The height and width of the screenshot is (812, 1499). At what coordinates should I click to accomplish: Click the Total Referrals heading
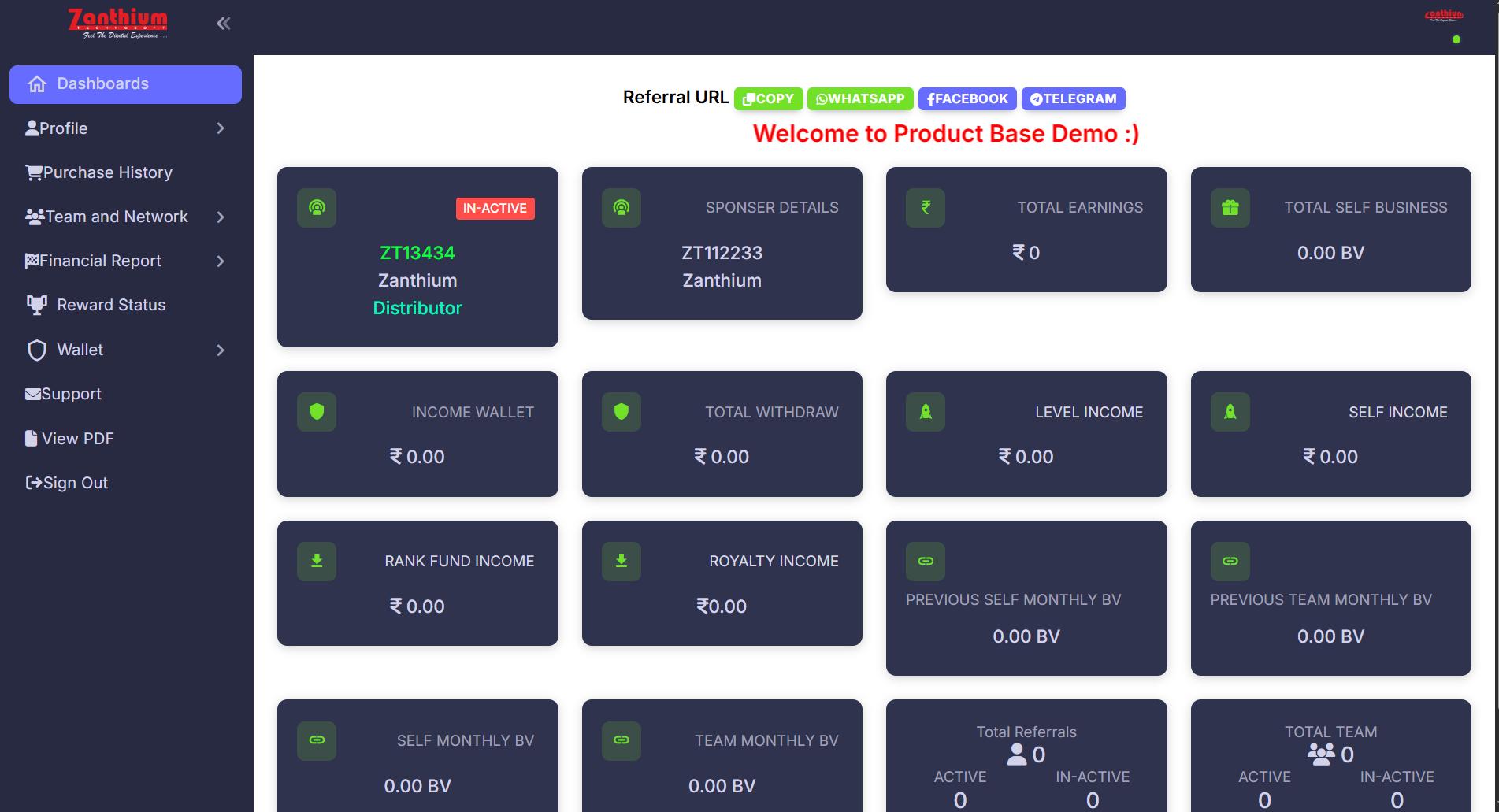1026,732
